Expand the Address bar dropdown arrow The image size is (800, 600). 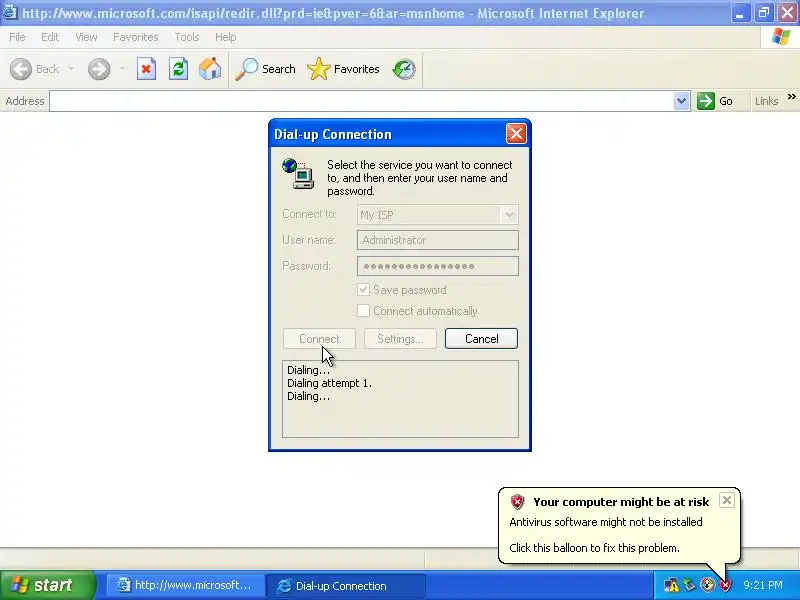(x=681, y=101)
